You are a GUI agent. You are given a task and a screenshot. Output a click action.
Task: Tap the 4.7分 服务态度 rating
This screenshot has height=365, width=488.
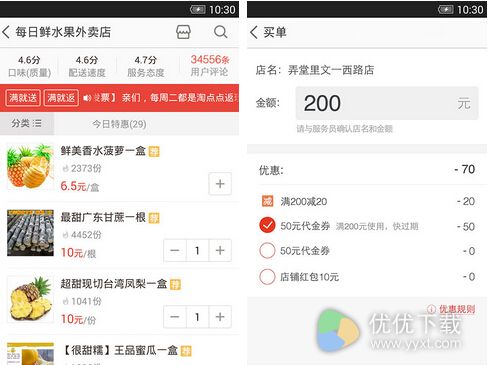coord(146,66)
